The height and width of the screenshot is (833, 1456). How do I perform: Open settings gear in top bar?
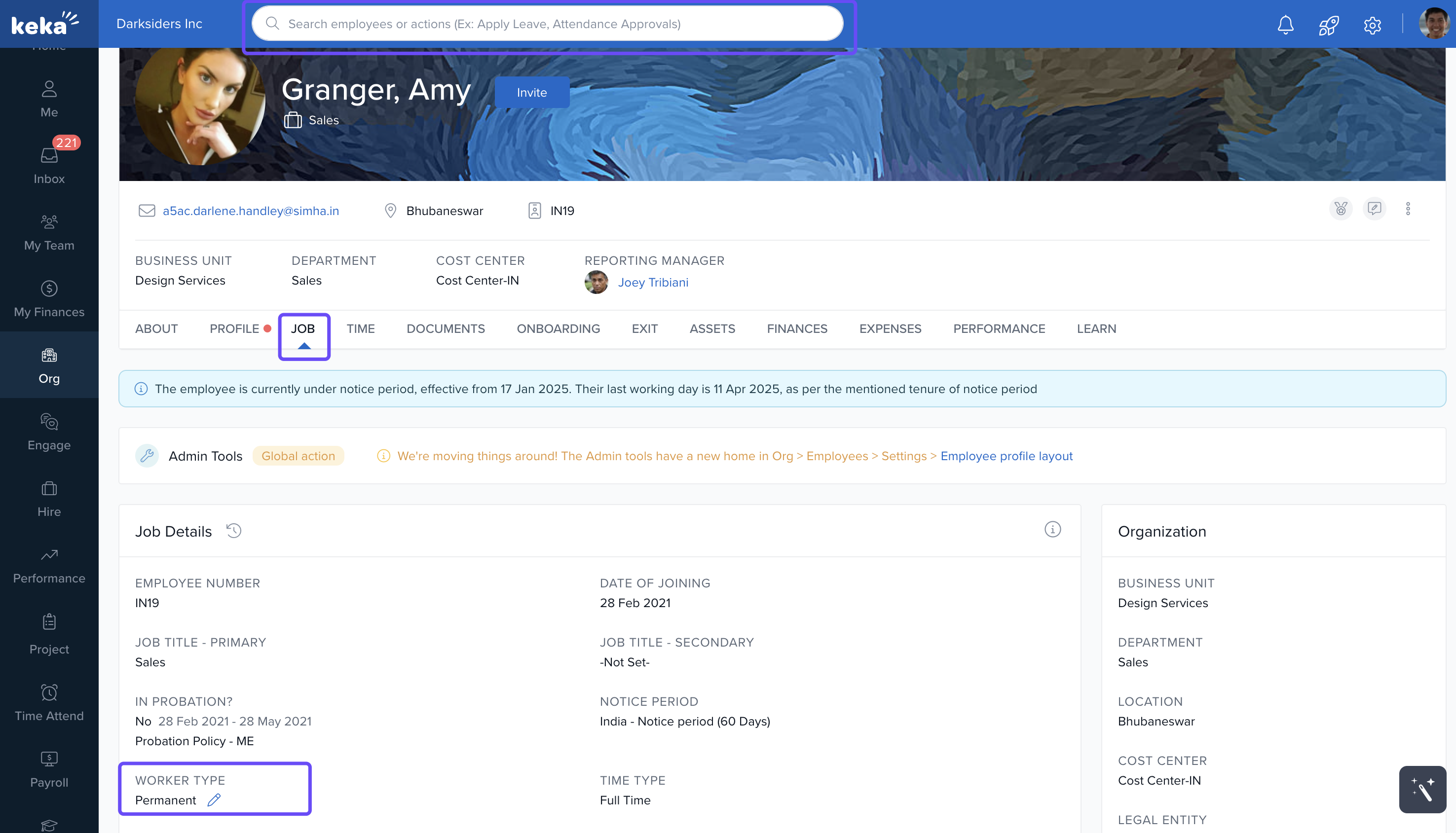pyautogui.click(x=1372, y=25)
